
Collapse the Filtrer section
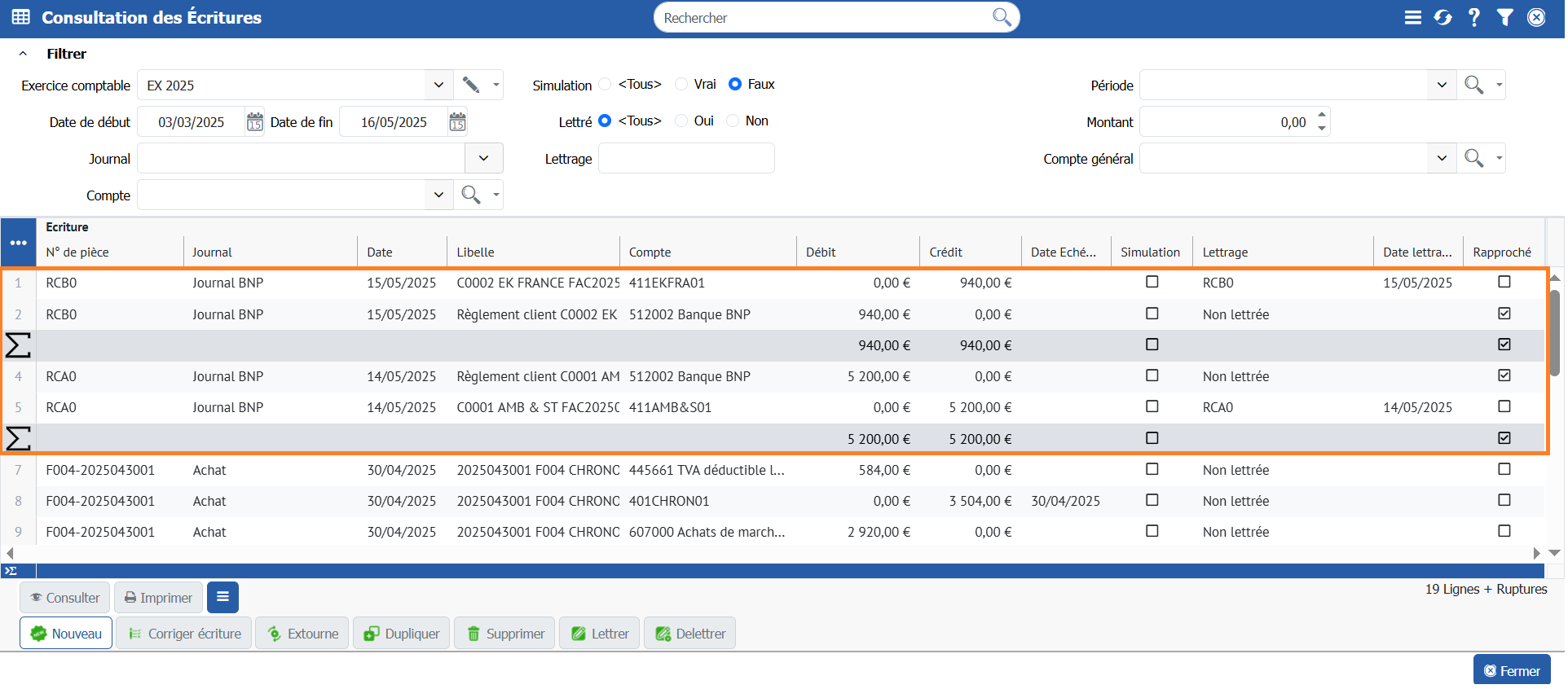click(24, 54)
